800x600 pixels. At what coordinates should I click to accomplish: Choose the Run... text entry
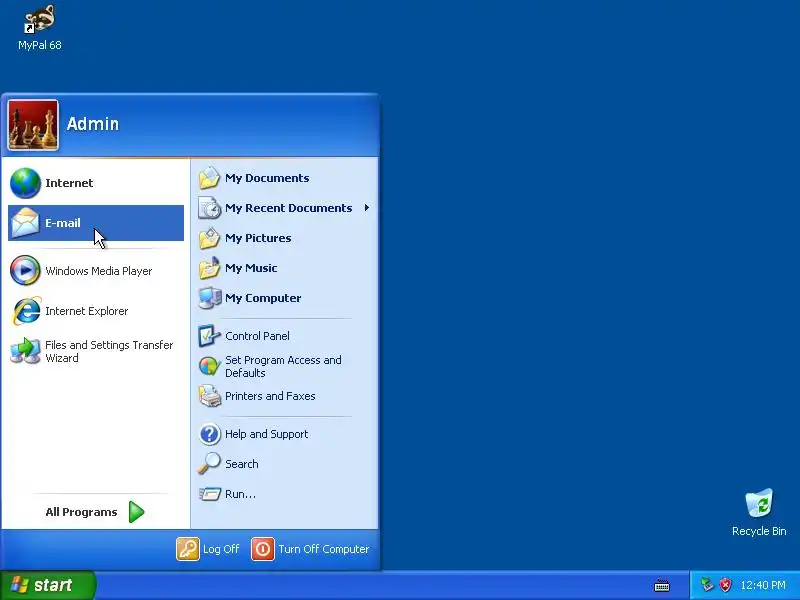click(240, 494)
